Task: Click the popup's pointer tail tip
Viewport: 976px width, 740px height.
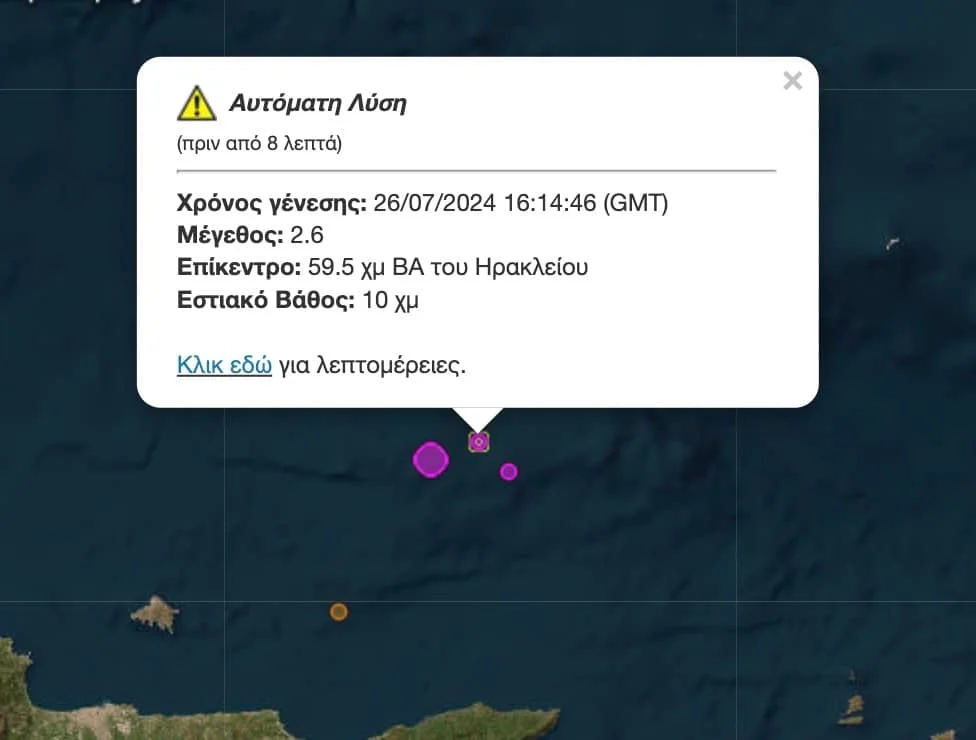Action: coord(478,429)
